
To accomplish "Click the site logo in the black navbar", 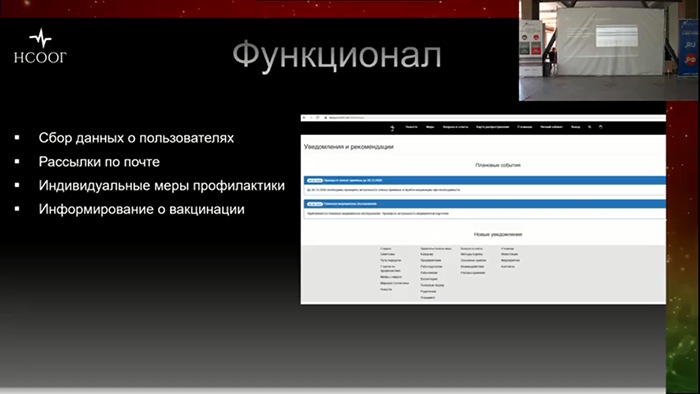I will point(392,128).
